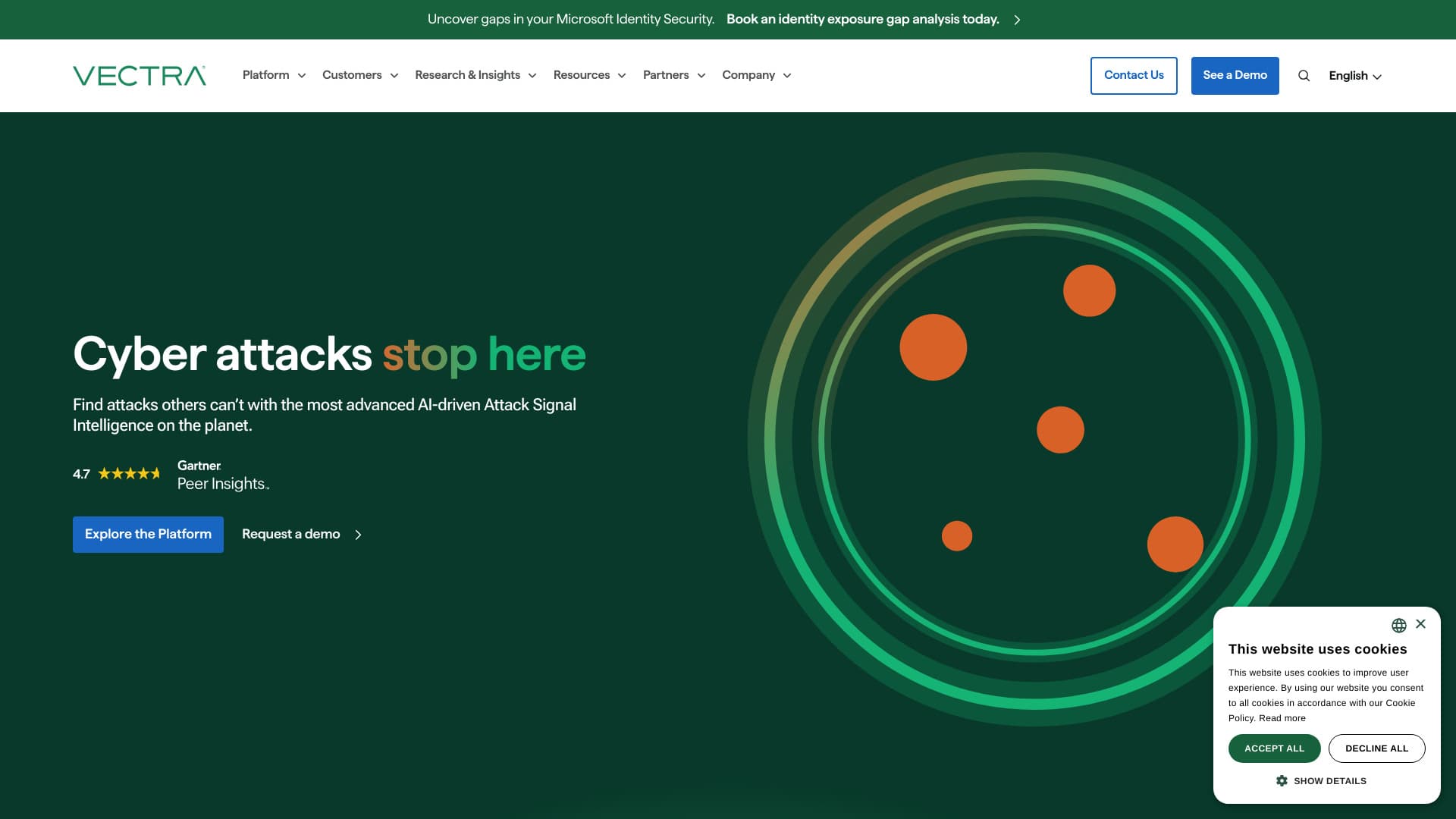Image resolution: width=1456 pixels, height=819 pixels.
Task: Click the globe language icon in cookie popup
Action: [1398, 626]
